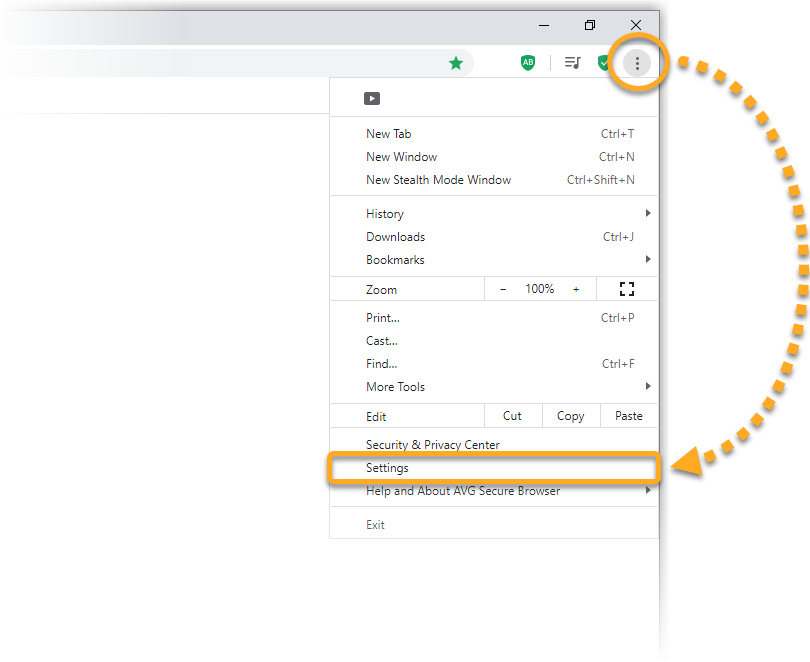
Task: Toggle fullscreen mode icon in Zoom row
Action: 627,289
